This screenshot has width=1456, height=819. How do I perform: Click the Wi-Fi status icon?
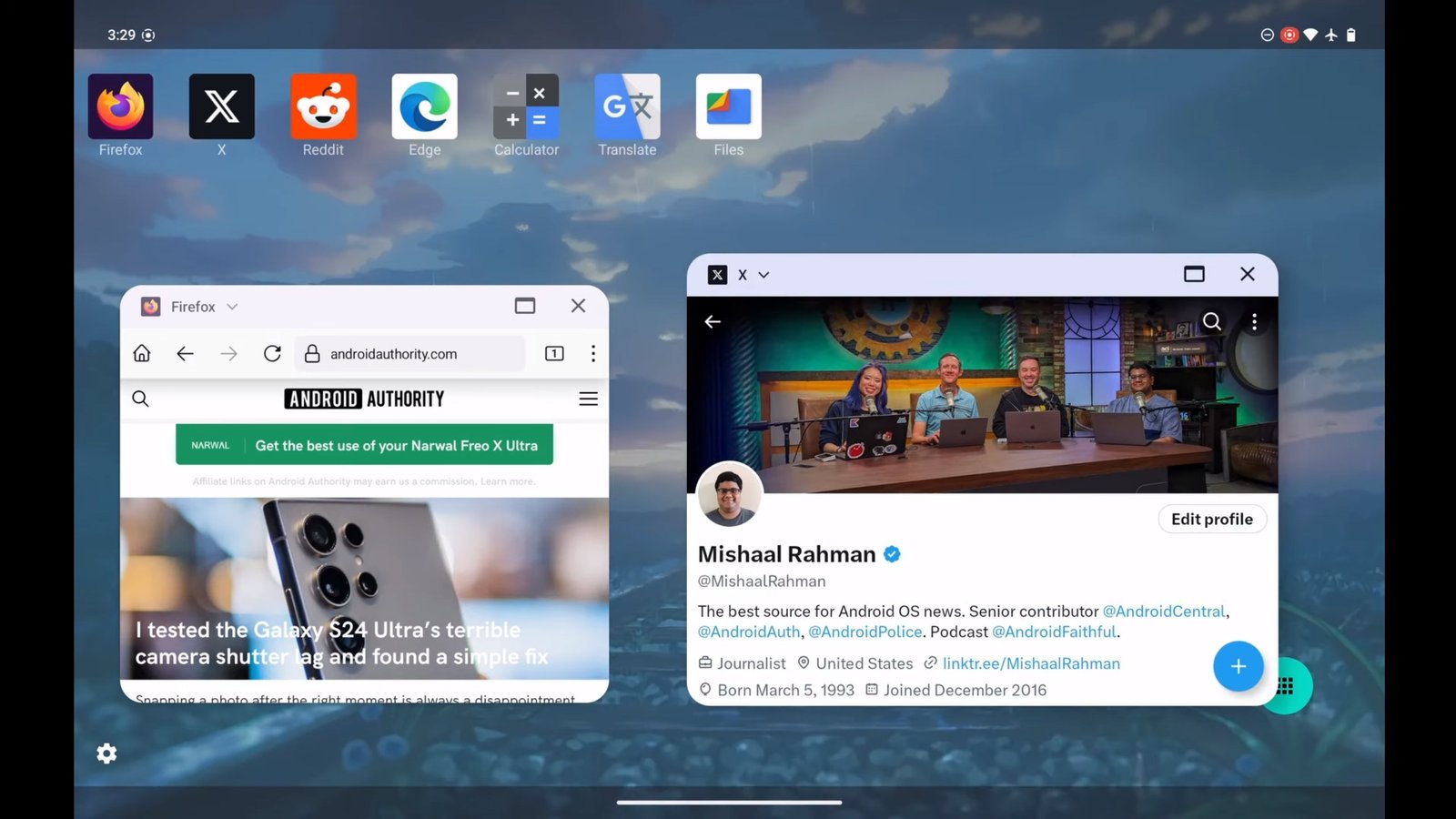pyautogui.click(x=1310, y=35)
